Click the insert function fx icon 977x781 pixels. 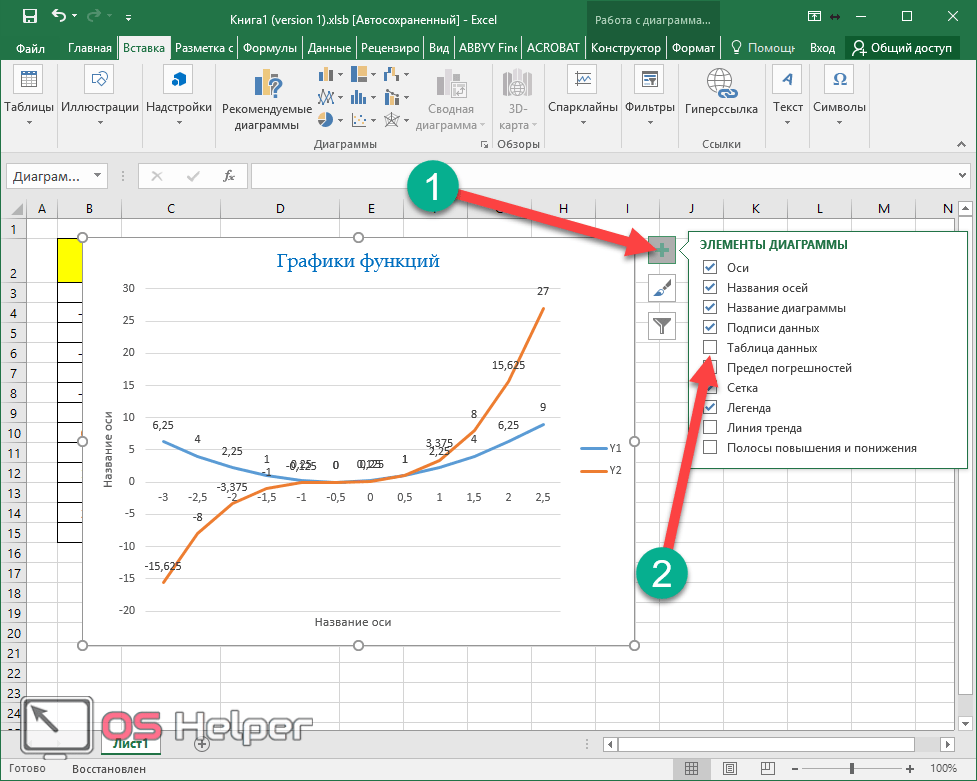(229, 176)
